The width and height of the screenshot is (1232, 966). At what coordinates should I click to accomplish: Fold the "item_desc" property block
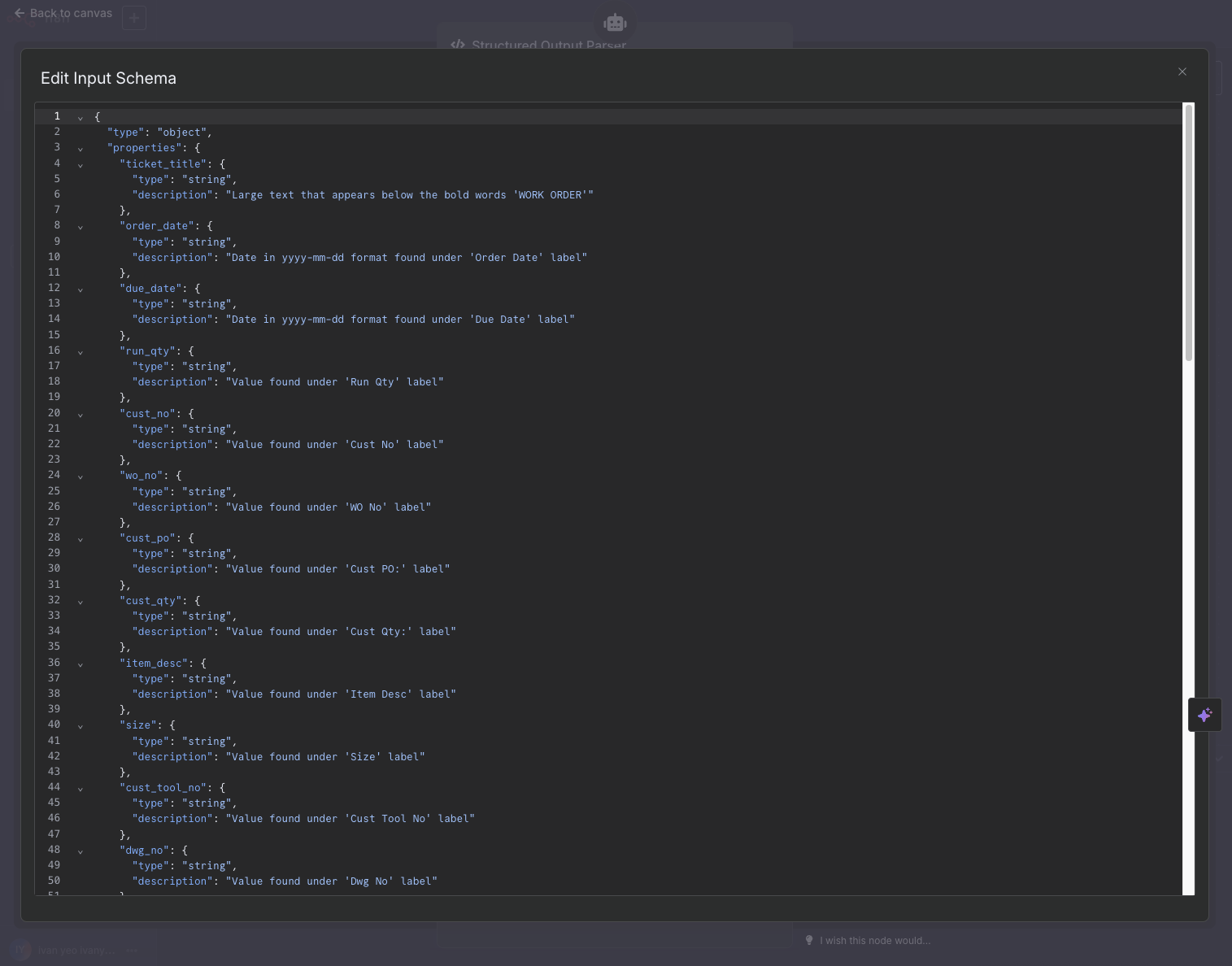81,664
